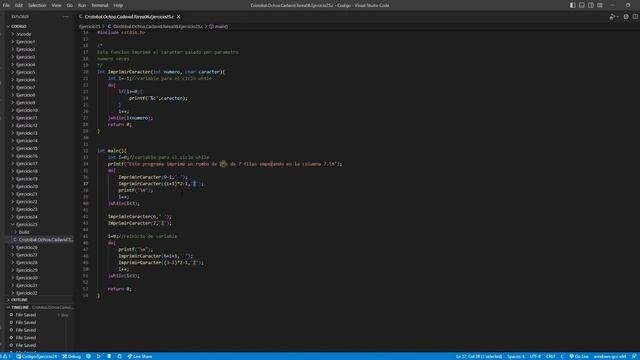This screenshot has height=360, width=640.
Task: Click line number 32 in the gutter
Action: [x=86, y=151]
